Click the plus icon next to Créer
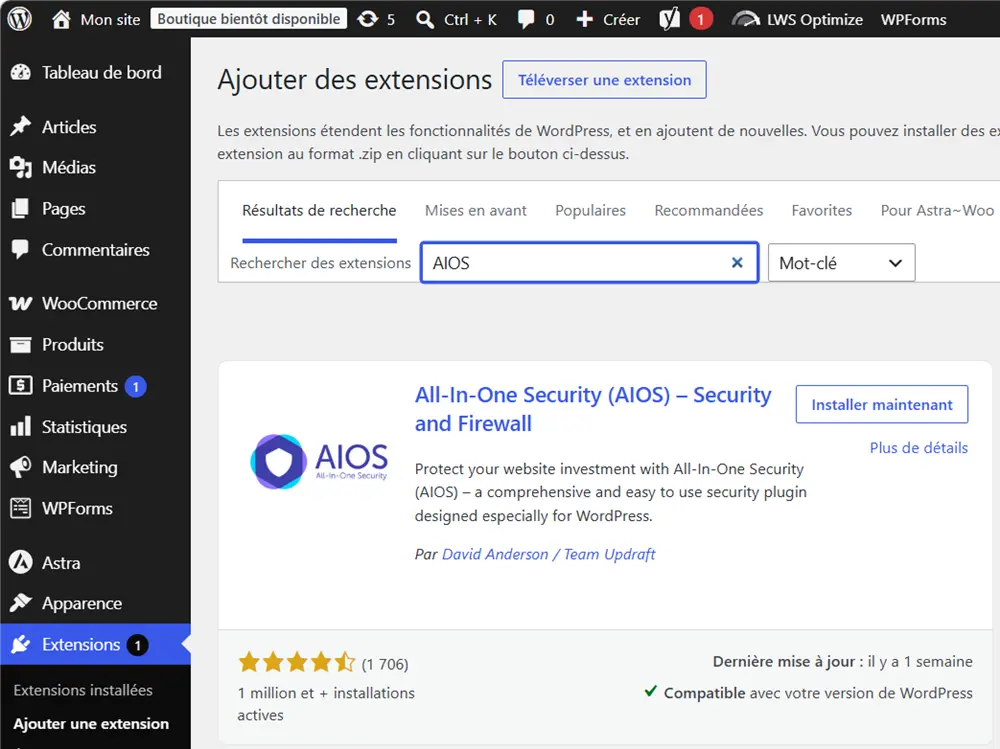The width and height of the screenshot is (1000, 749). click(x=584, y=19)
